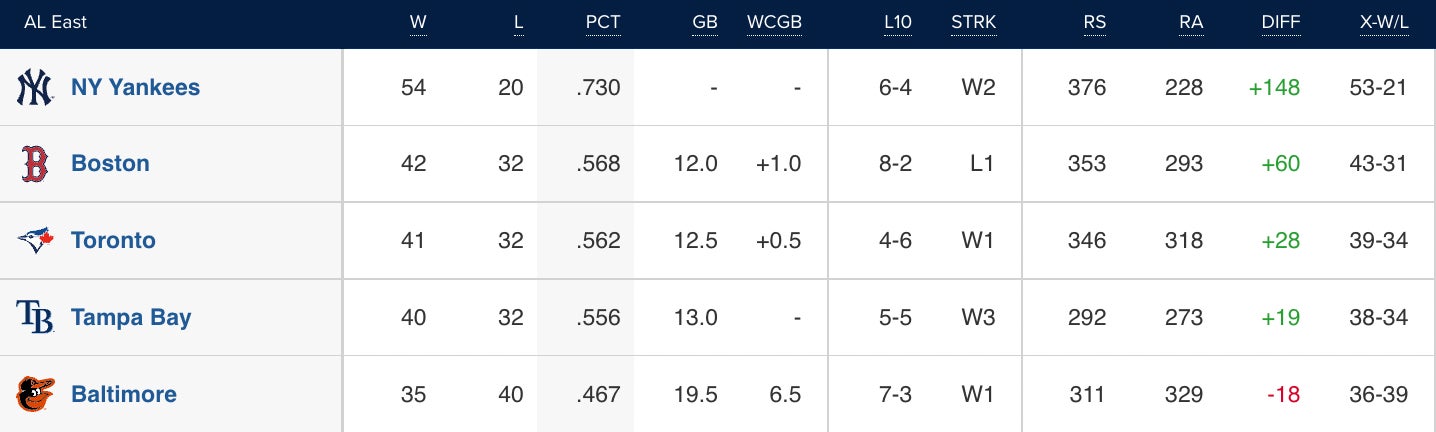This screenshot has width=1436, height=432.
Task: Sort by WCGB column header
Action: (774, 22)
